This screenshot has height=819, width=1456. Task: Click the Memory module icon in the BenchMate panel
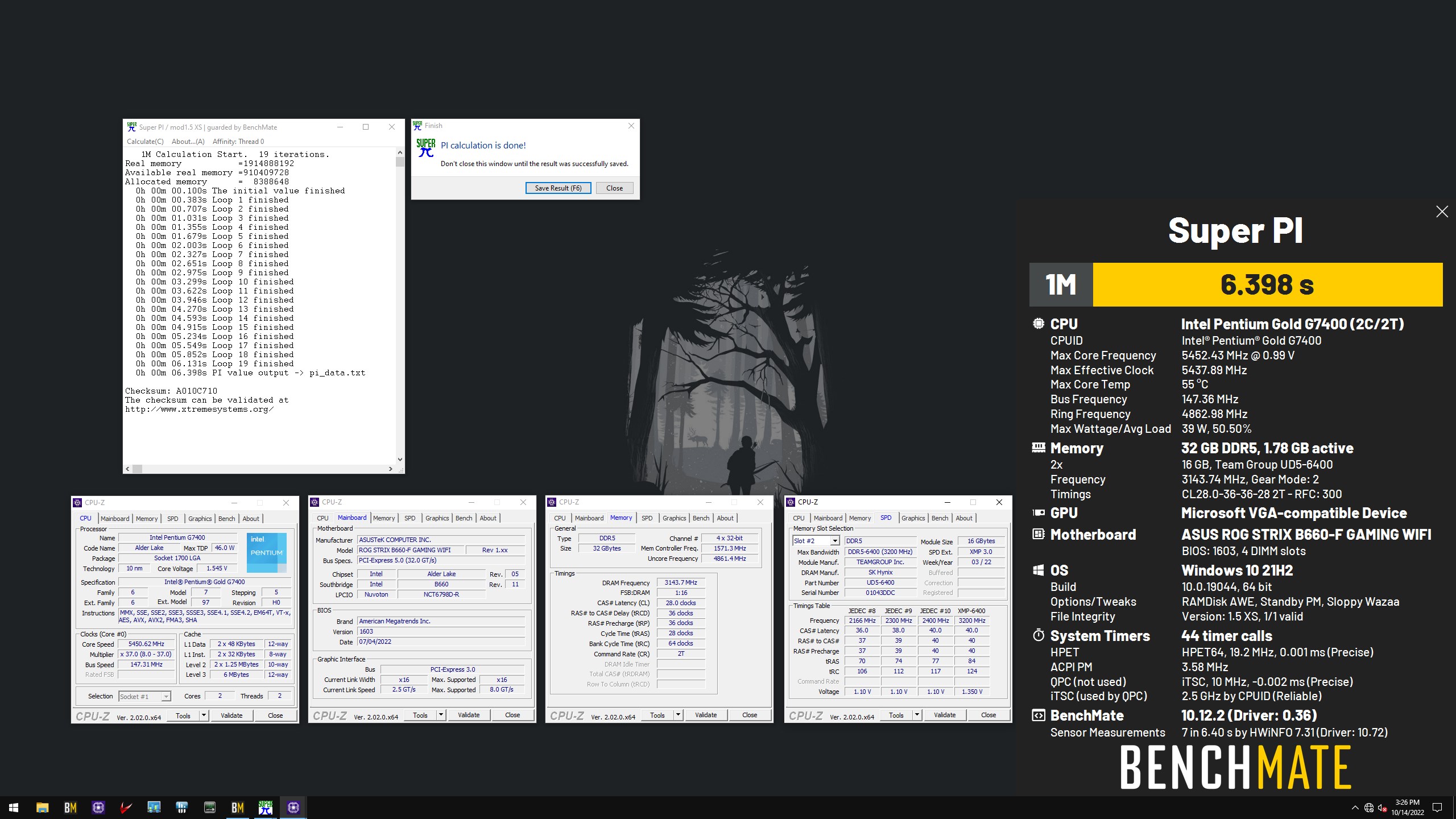tap(1039, 448)
